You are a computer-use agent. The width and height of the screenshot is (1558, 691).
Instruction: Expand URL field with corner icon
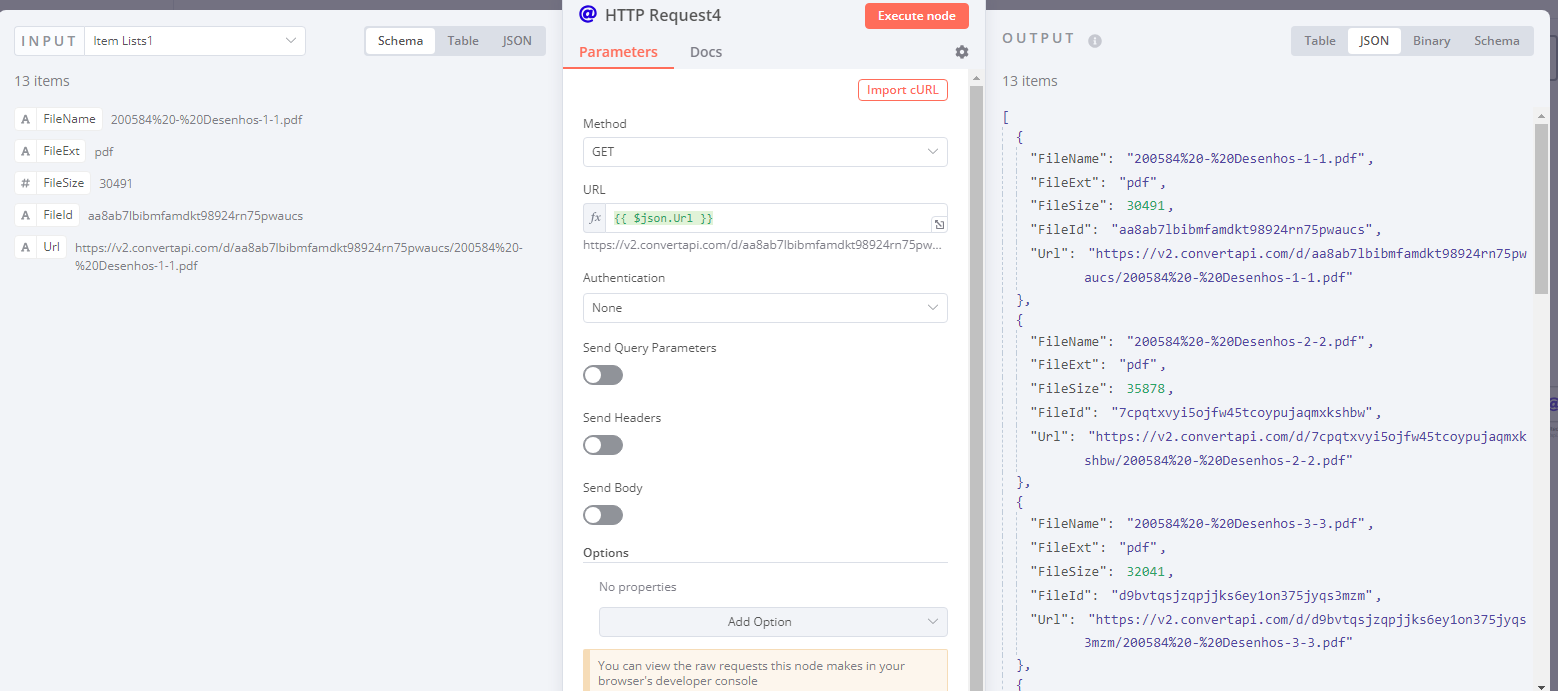pyautogui.click(x=939, y=224)
